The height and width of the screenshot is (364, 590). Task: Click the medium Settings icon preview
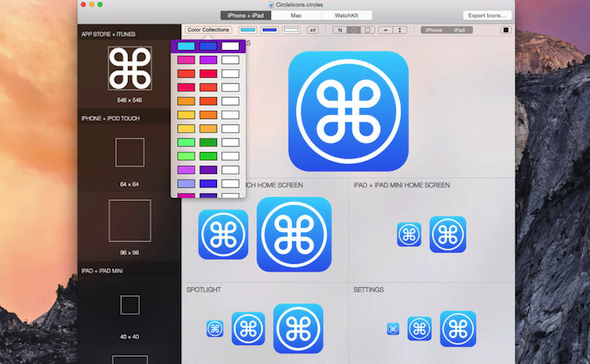pyautogui.click(x=420, y=329)
